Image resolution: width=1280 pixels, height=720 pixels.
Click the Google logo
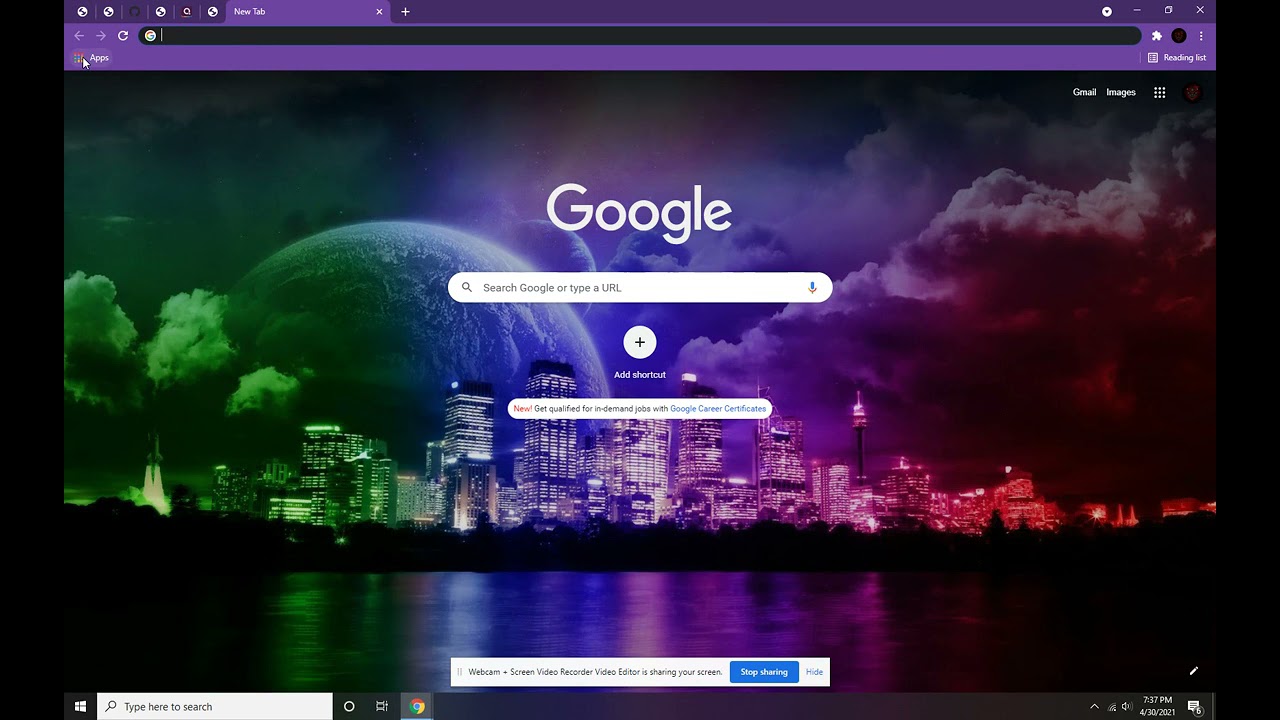(x=639, y=212)
